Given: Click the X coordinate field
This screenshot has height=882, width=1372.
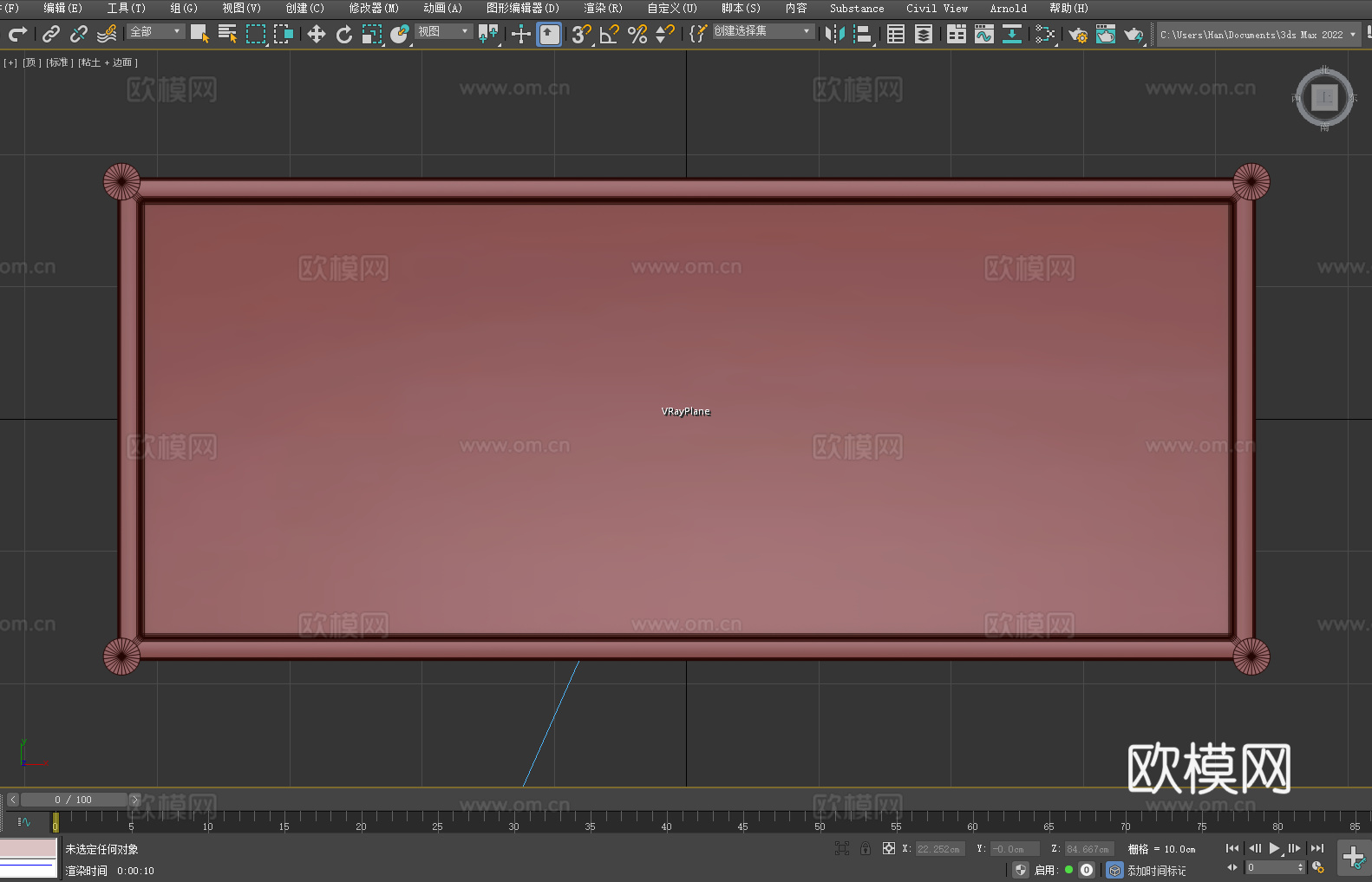Looking at the screenshot, I should click(940, 849).
